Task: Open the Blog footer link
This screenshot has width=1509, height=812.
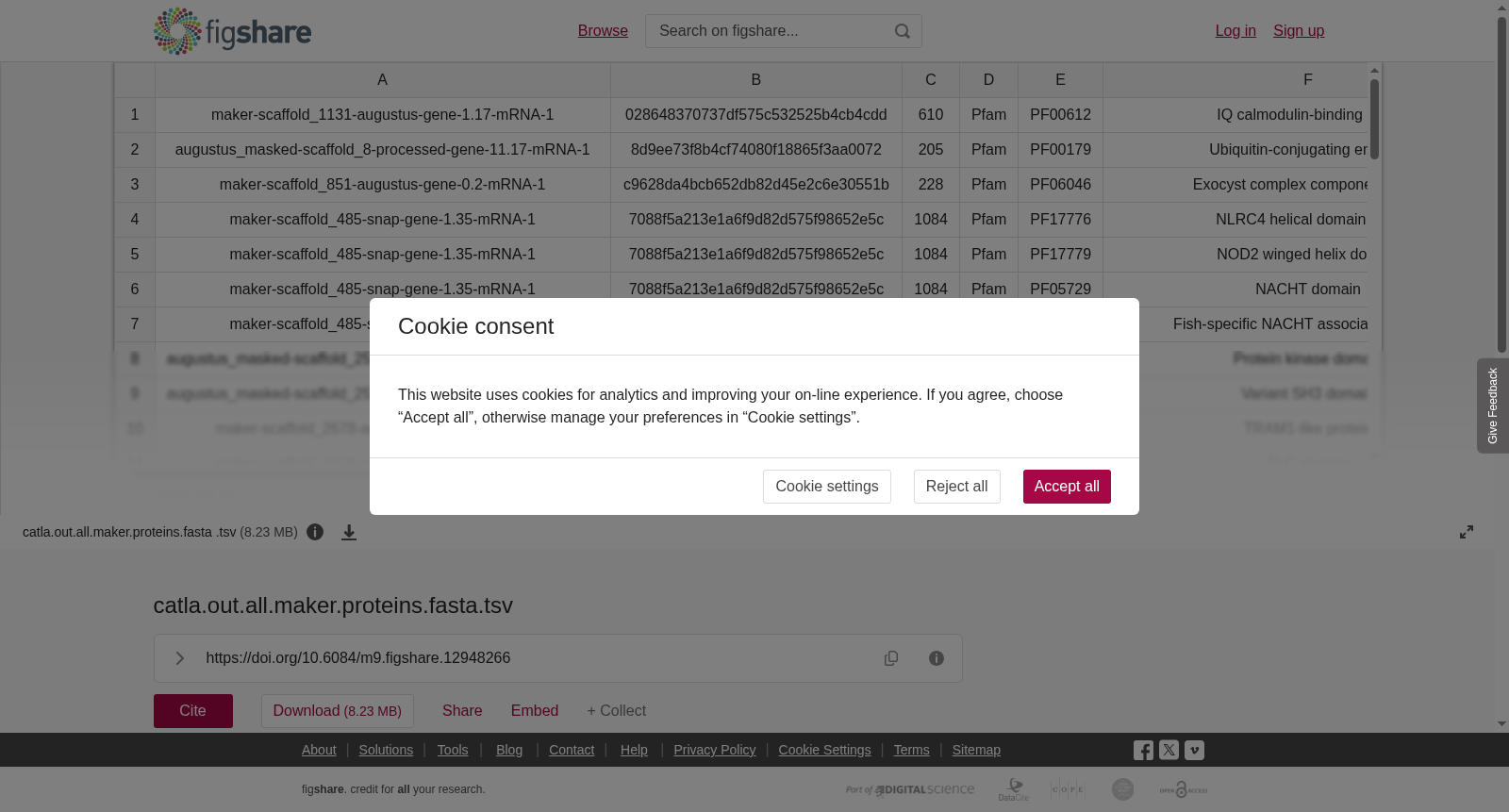Action: click(509, 750)
